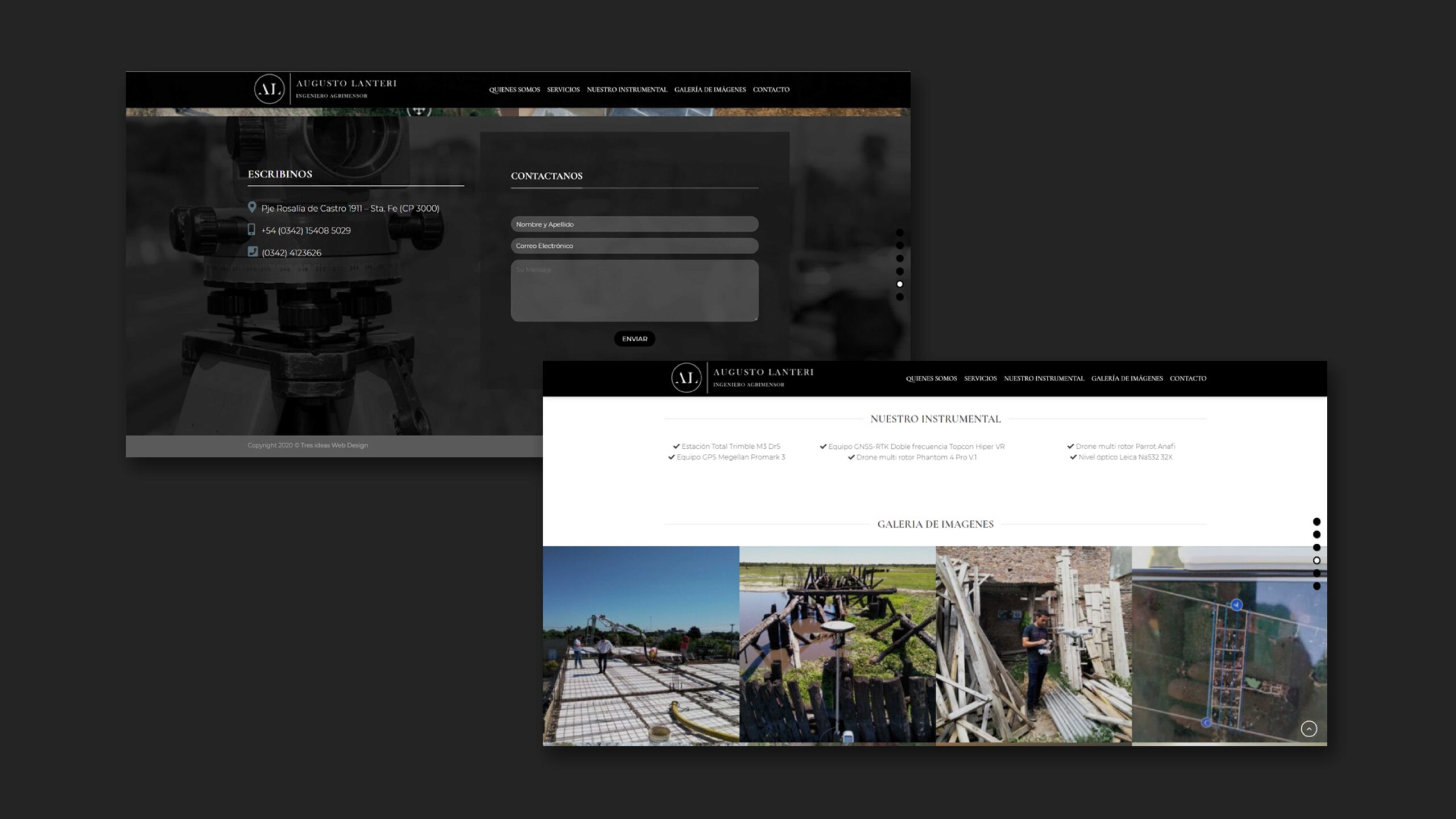Select last section dot on contact page
1456x819 pixels.
point(900,297)
